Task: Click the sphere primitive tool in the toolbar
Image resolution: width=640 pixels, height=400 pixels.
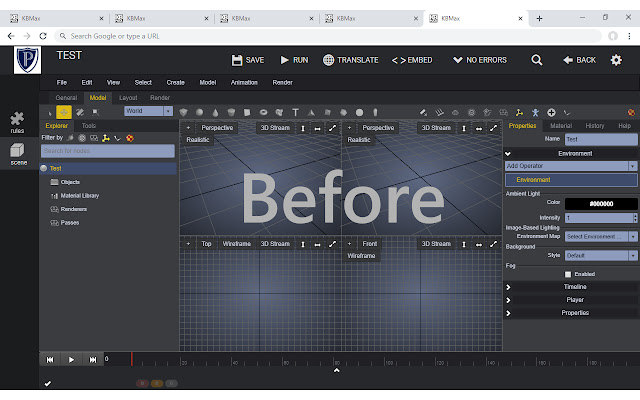Action: 200,112
